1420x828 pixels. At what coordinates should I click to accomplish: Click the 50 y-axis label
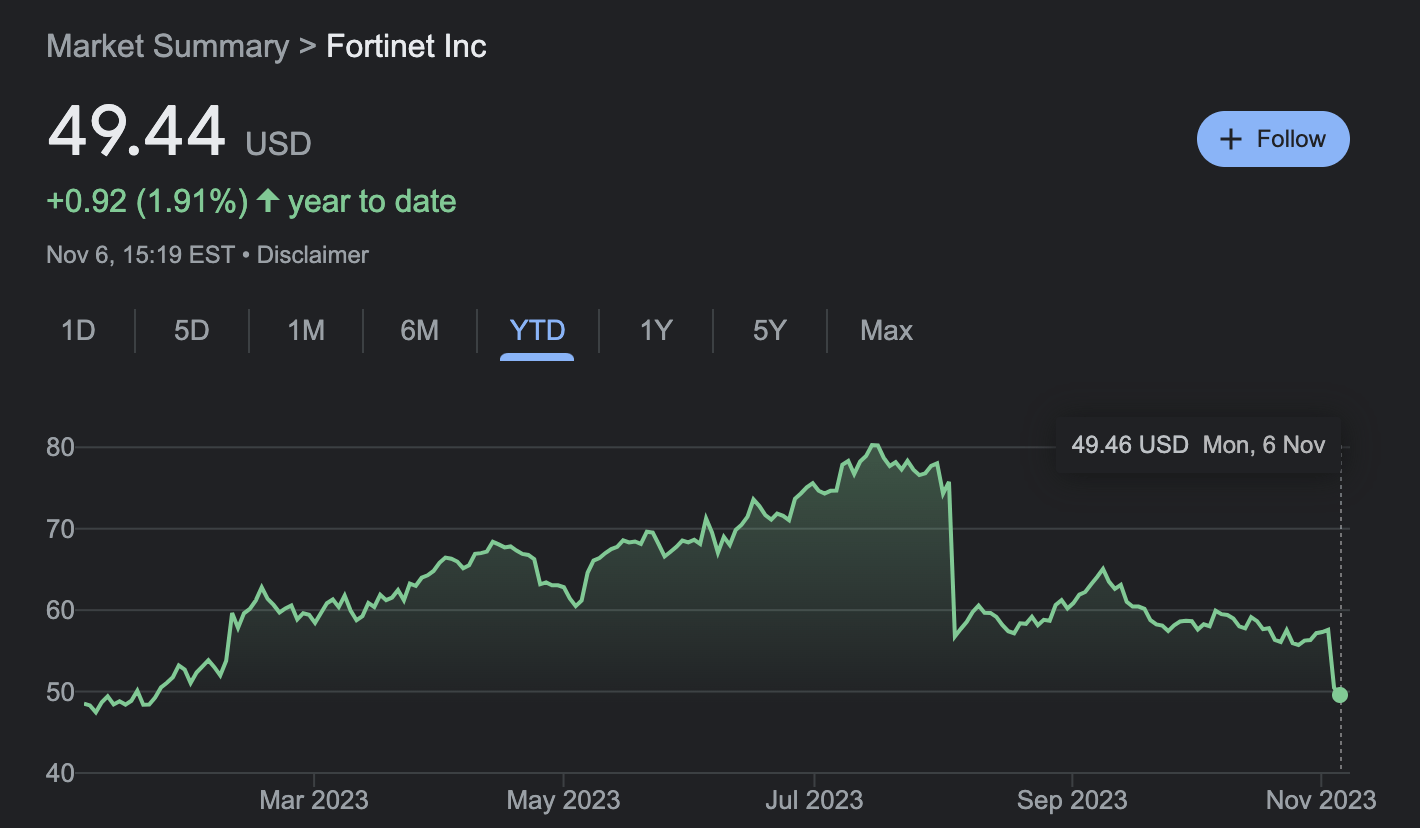(61, 691)
